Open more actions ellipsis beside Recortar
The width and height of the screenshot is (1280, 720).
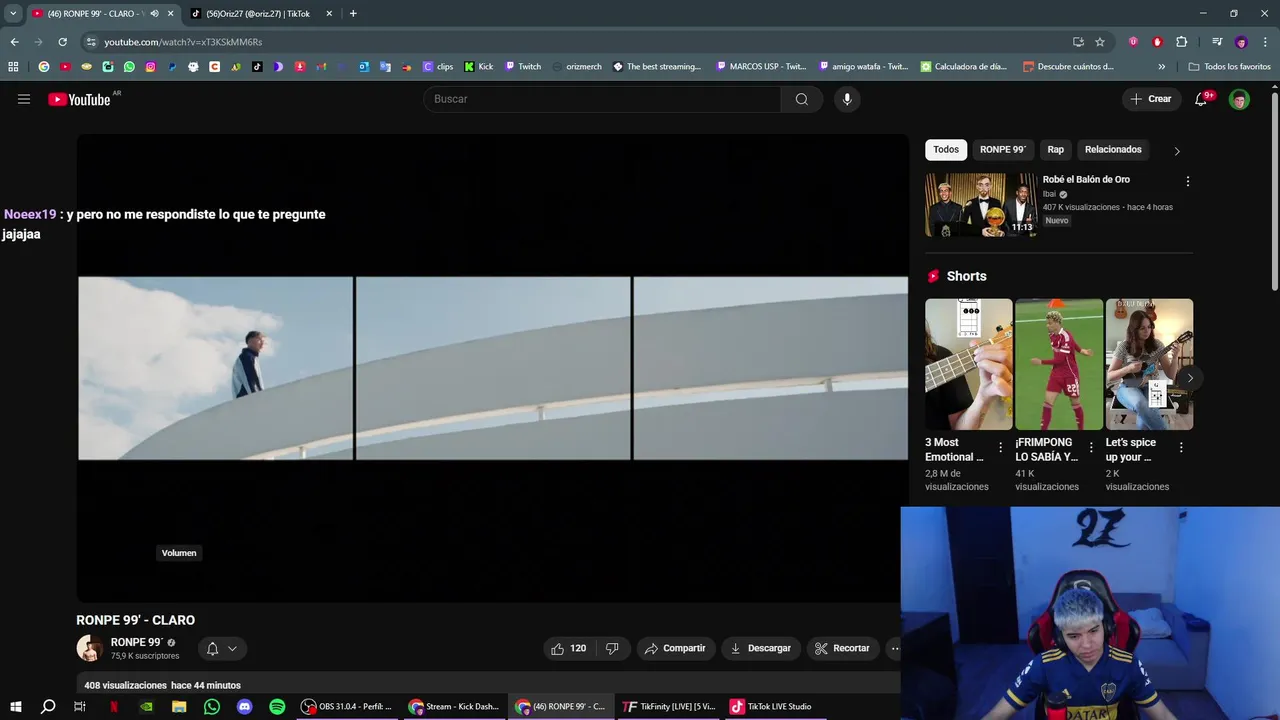point(894,648)
